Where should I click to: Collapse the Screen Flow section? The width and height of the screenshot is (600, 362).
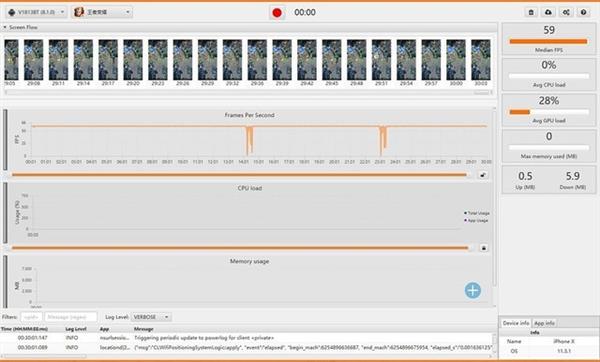point(5,28)
